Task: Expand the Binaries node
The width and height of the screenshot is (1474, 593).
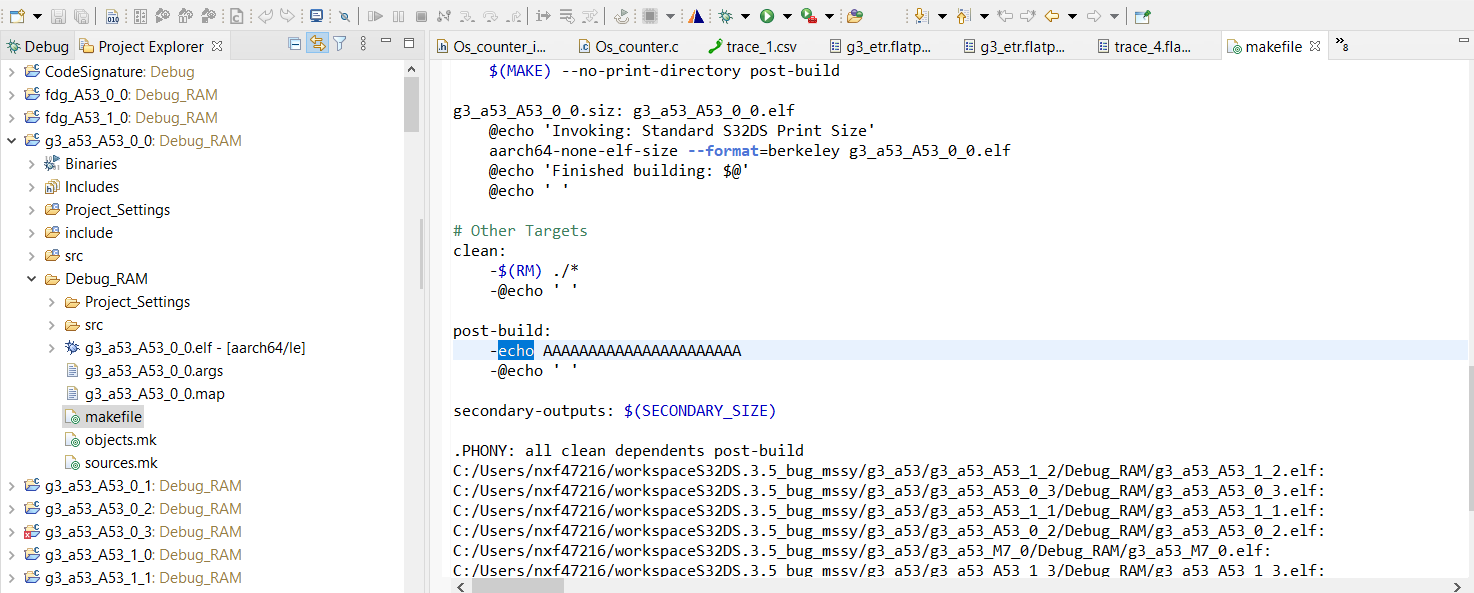Action: pyautogui.click(x=31, y=164)
